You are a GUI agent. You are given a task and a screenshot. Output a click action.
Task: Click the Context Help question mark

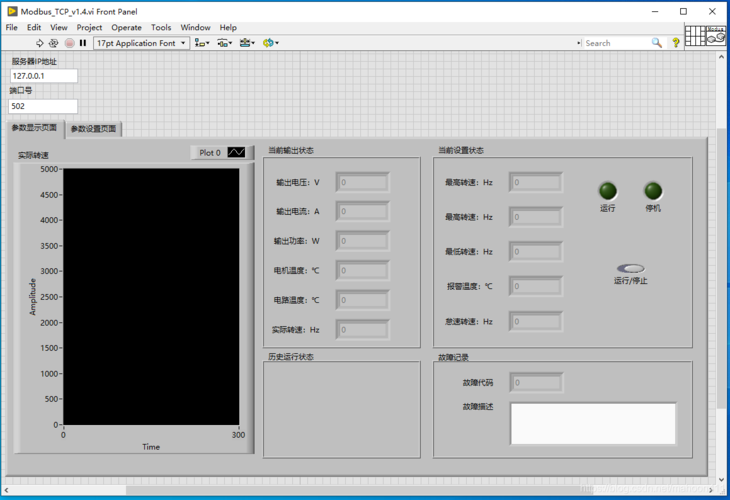click(676, 43)
